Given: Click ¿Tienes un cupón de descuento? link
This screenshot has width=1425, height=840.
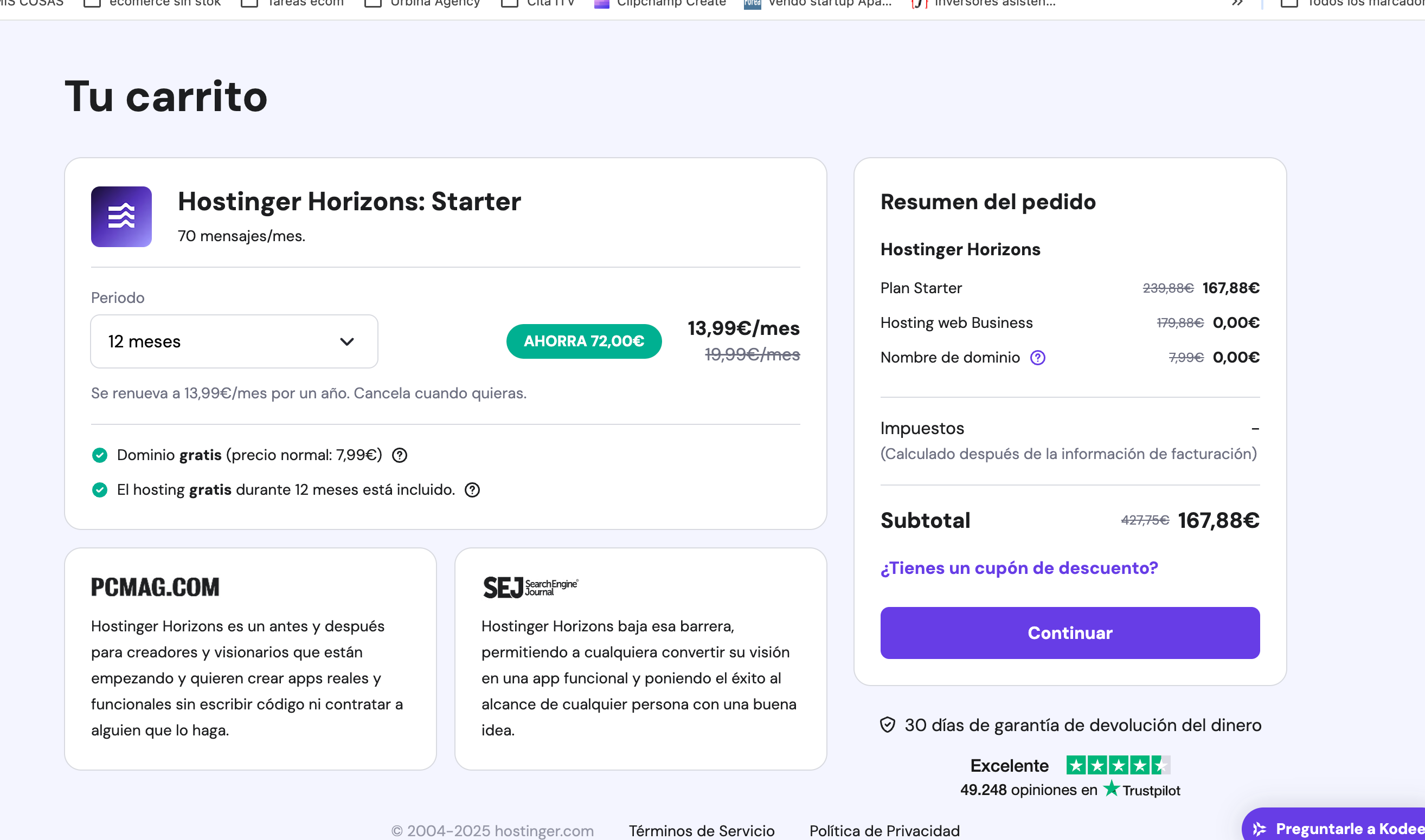Looking at the screenshot, I should pyautogui.click(x=1018, y=568).
